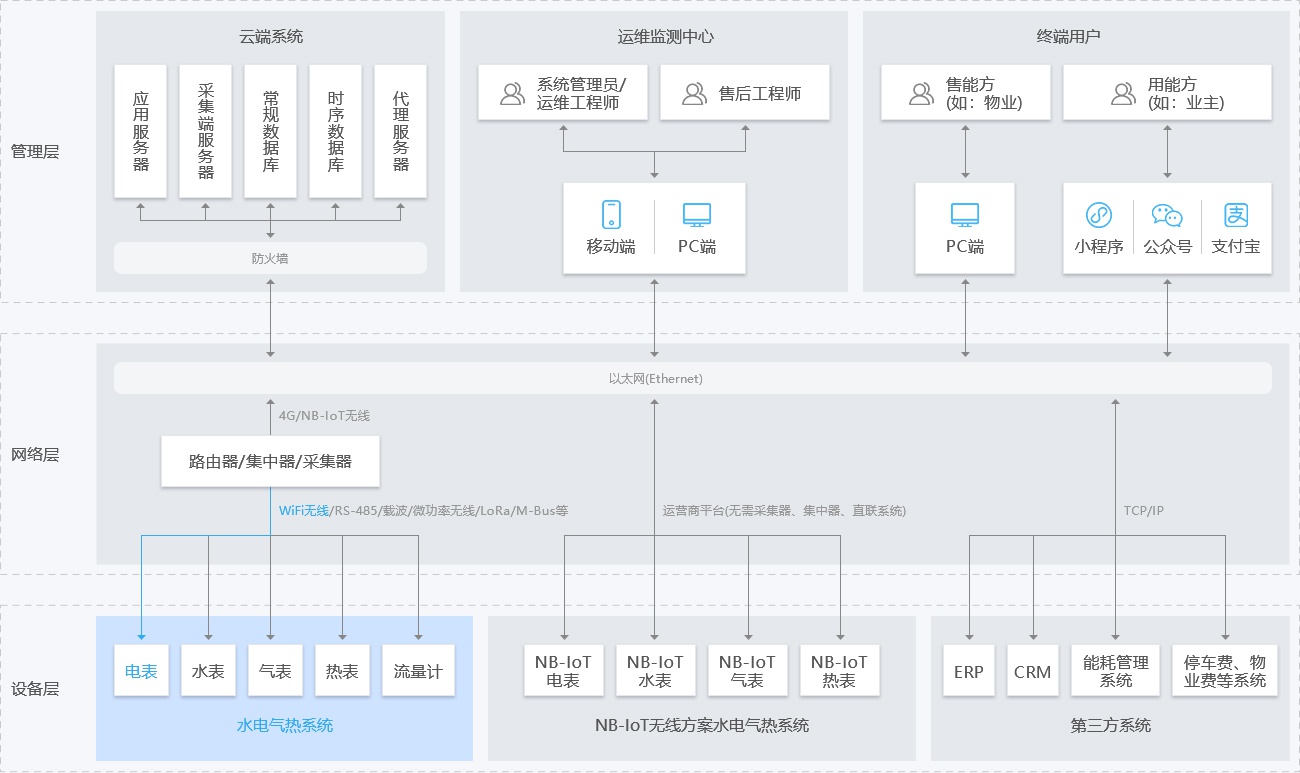1300x773 pixels.
Task: Select the 时序数据库 block
Action: pyautogui.click(x=336, y=131)
